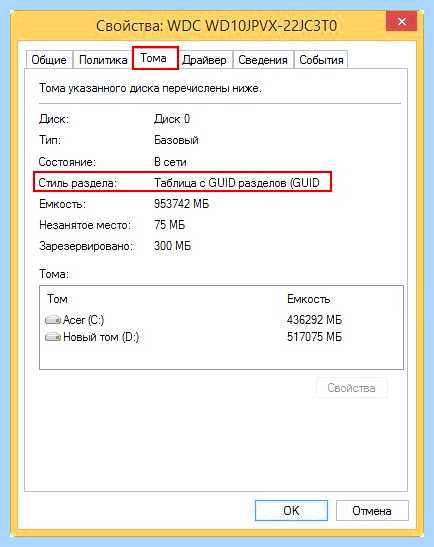Click the Емкость column header in list

[308, 299]
